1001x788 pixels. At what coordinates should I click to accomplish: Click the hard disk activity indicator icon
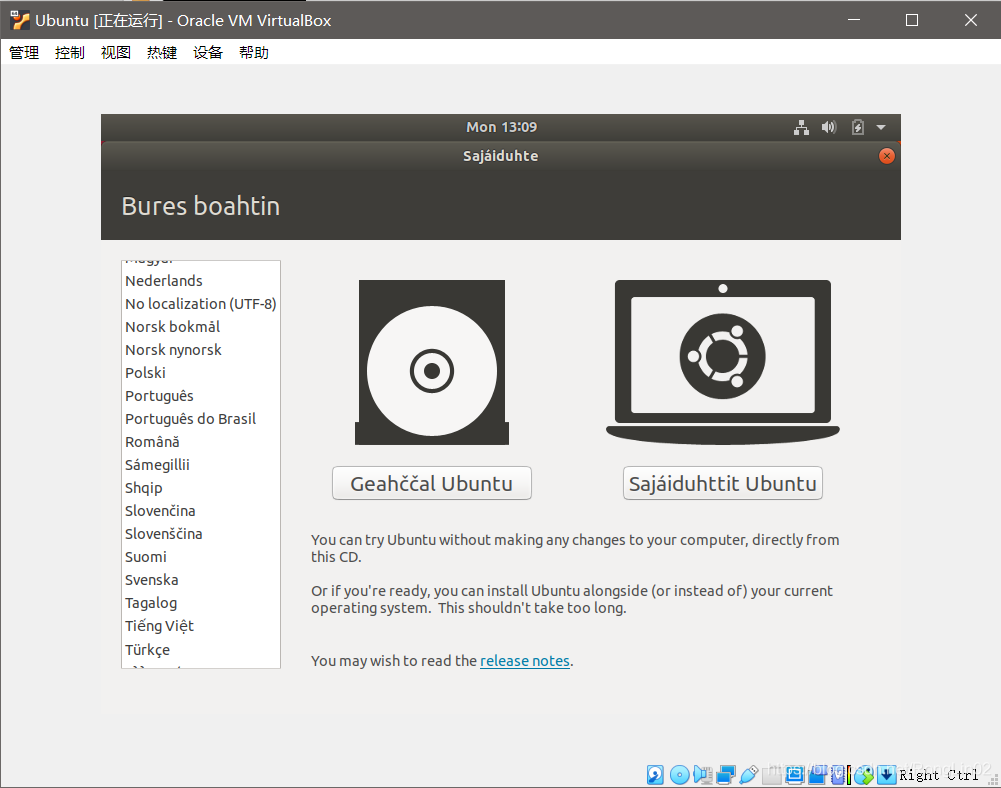655,775
